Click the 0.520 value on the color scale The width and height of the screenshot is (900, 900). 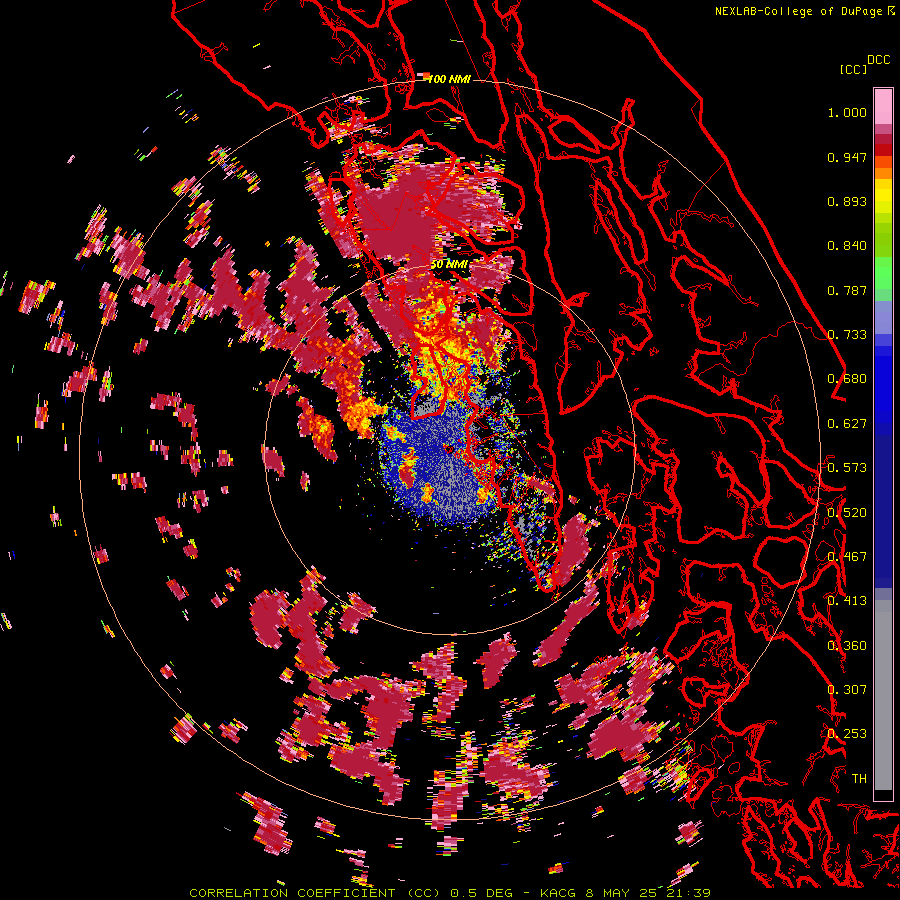click(x=847, y=513)
